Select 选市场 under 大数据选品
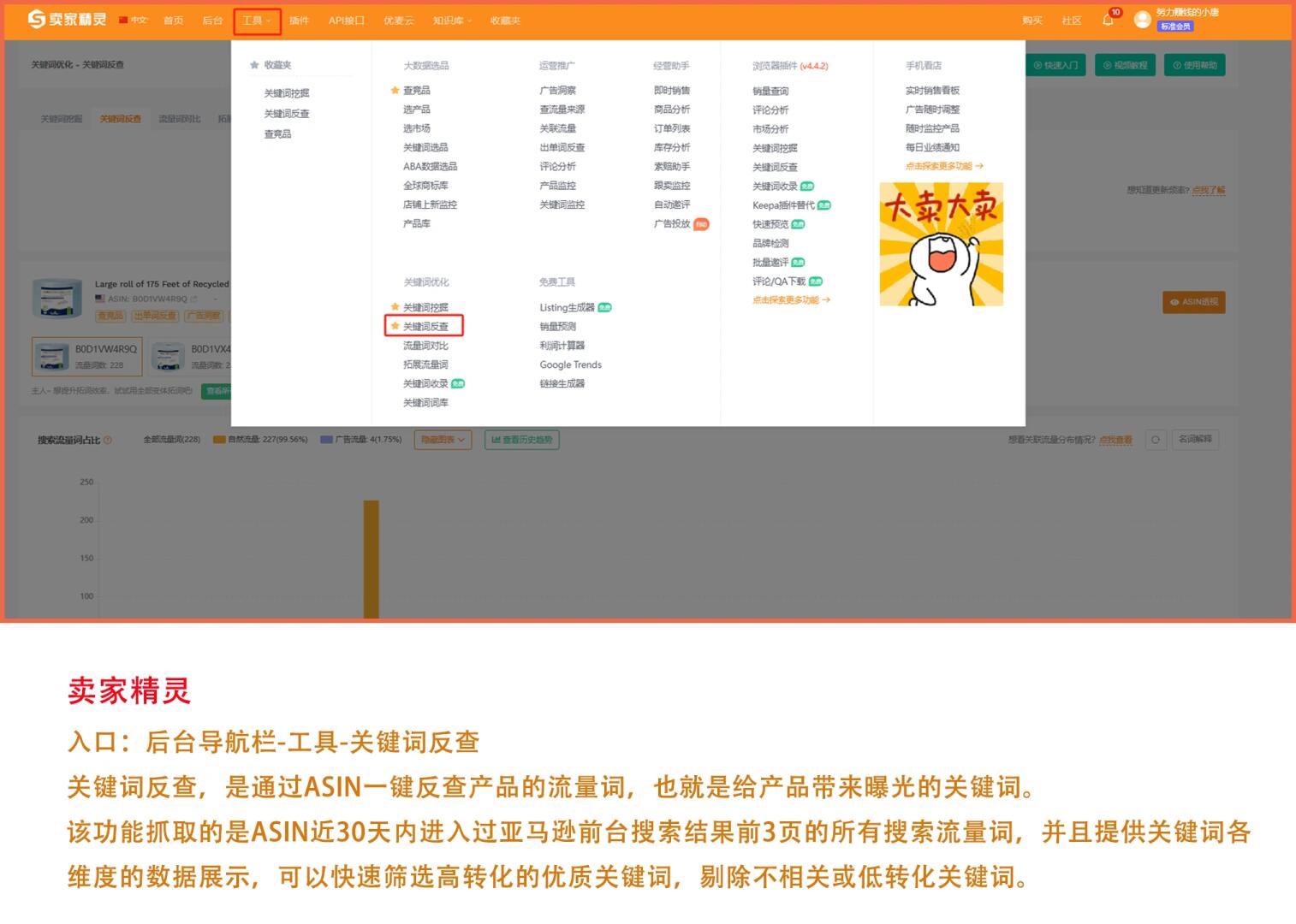1296x924 pixels. 417,128
